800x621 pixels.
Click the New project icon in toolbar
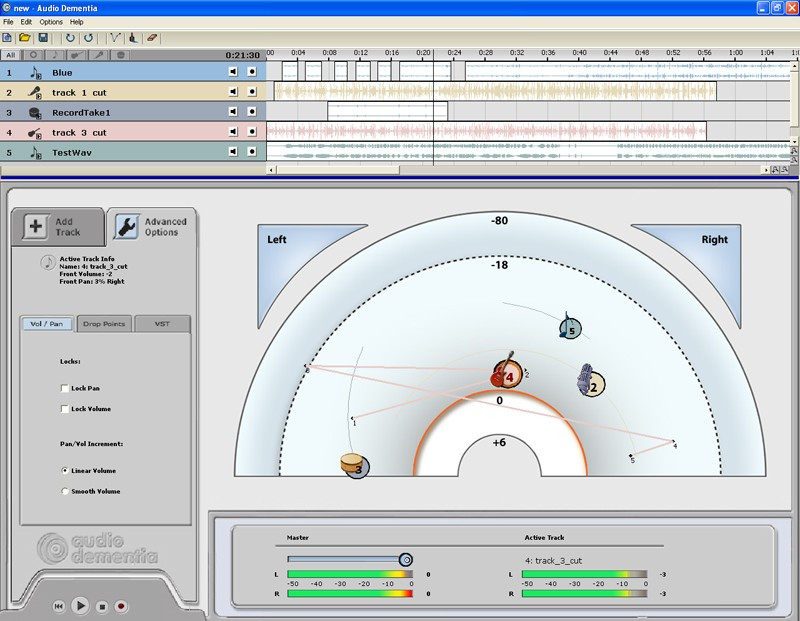pos(7,38)
